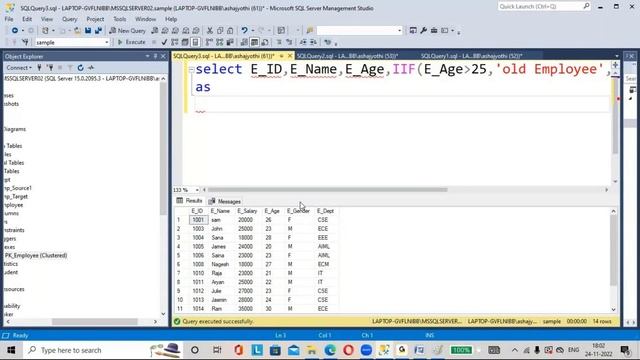The image size is (640, 360).
Task: Switch to the Messages tab
Action: pos(224,201)
